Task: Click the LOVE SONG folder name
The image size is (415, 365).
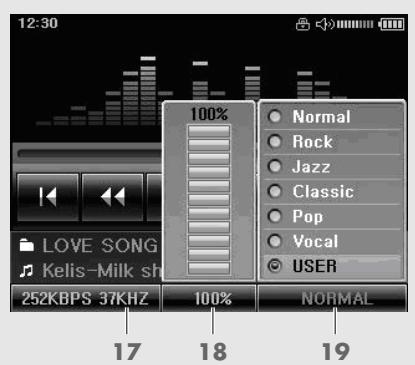Action: [x=100, y=246]
